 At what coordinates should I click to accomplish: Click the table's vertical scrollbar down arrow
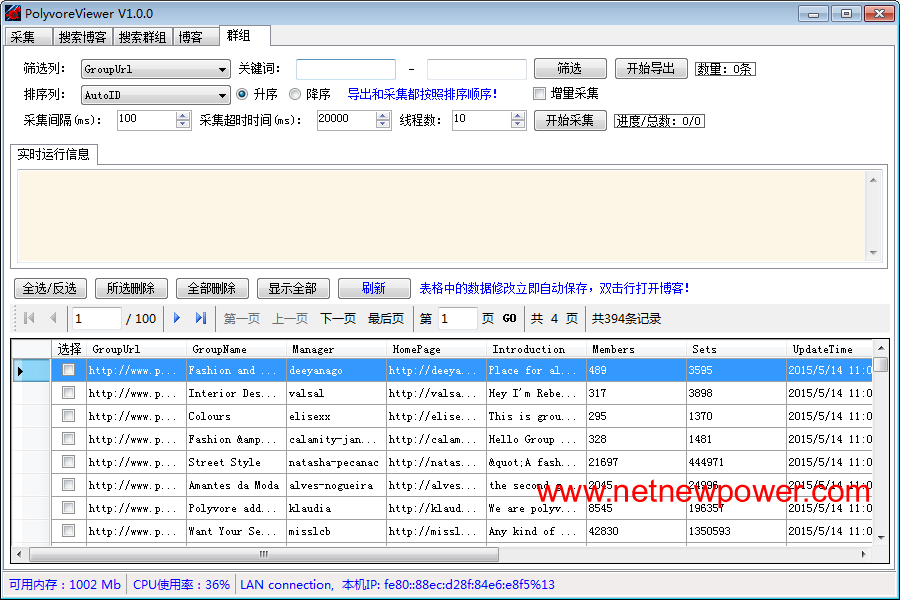(881, 537)
